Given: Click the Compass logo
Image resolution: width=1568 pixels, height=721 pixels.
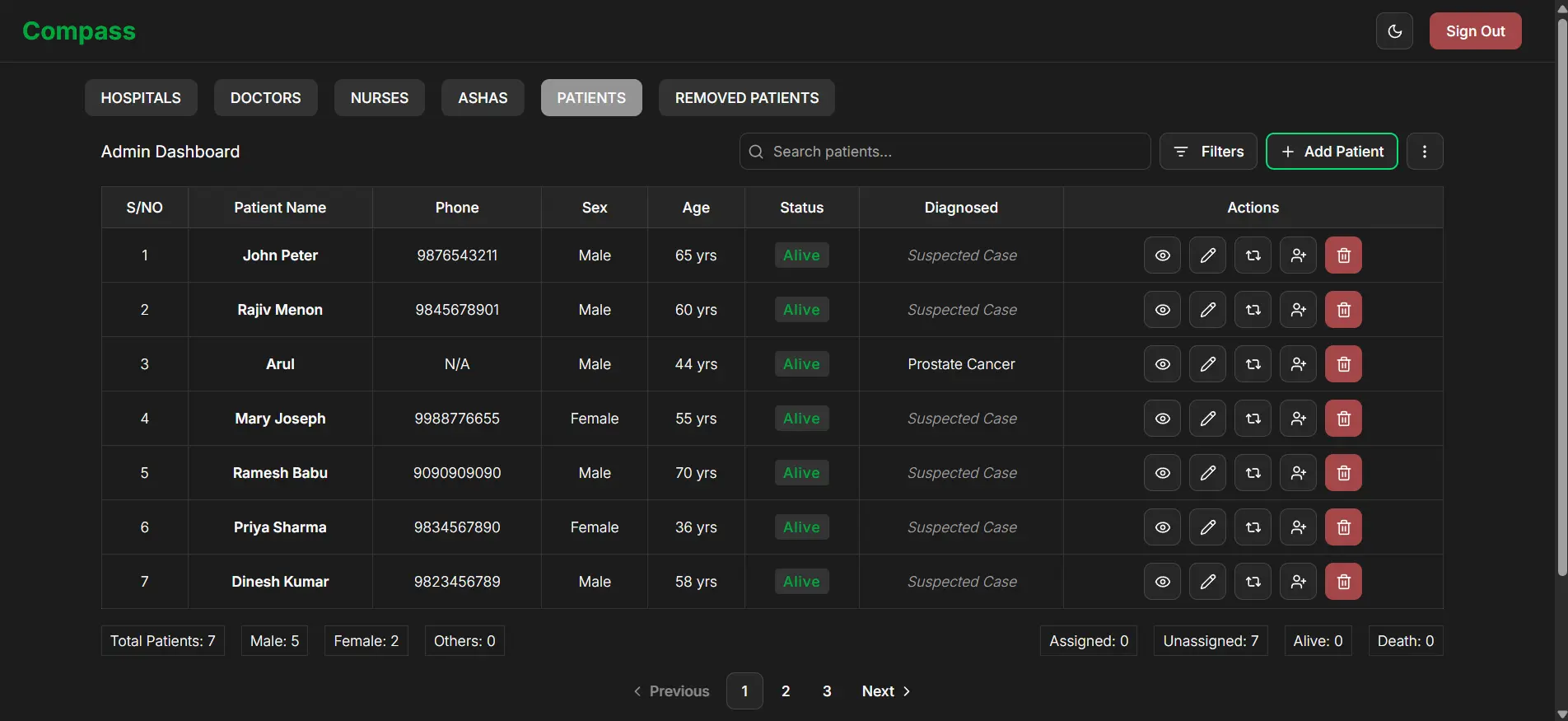Looking at the screenshot, I should (x=79, y=31).
